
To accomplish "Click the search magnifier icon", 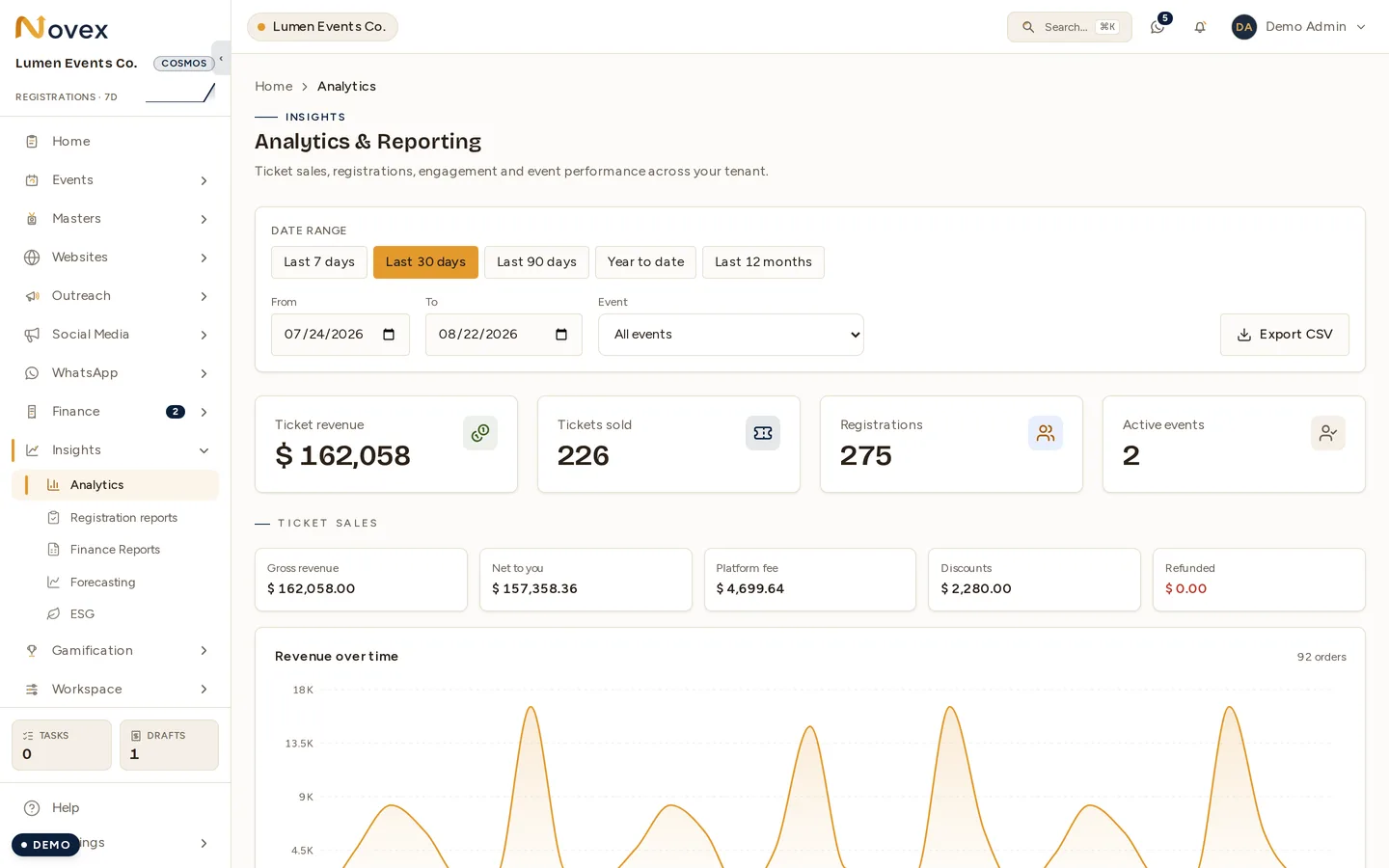I will (1028, 27).
